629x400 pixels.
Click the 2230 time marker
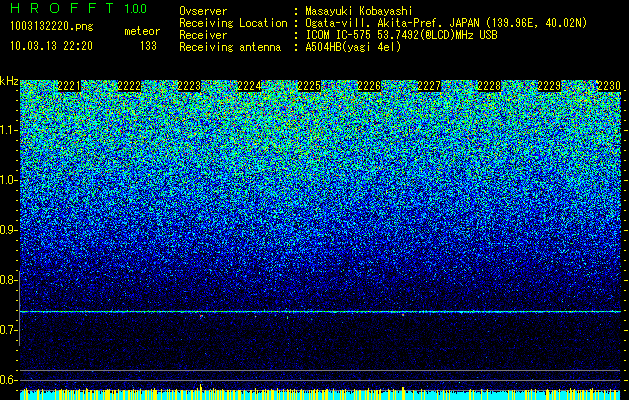[609, 86]
